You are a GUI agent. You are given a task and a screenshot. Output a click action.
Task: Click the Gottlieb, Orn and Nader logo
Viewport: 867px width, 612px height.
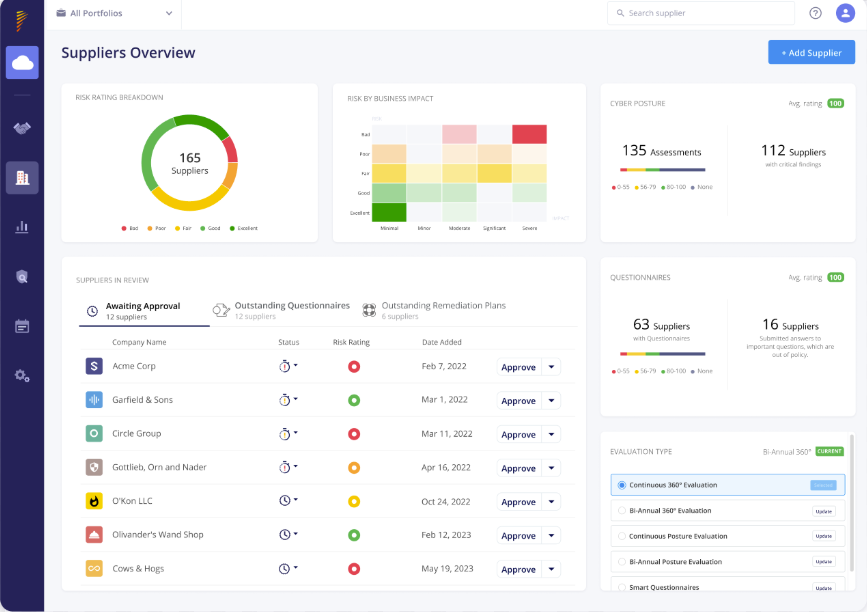pos(94,467)
